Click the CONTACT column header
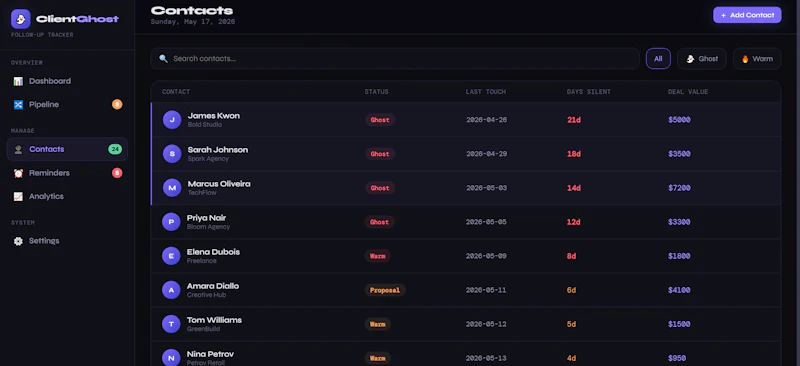The height and width of the screenshot is (366, 800). [176, 92]
